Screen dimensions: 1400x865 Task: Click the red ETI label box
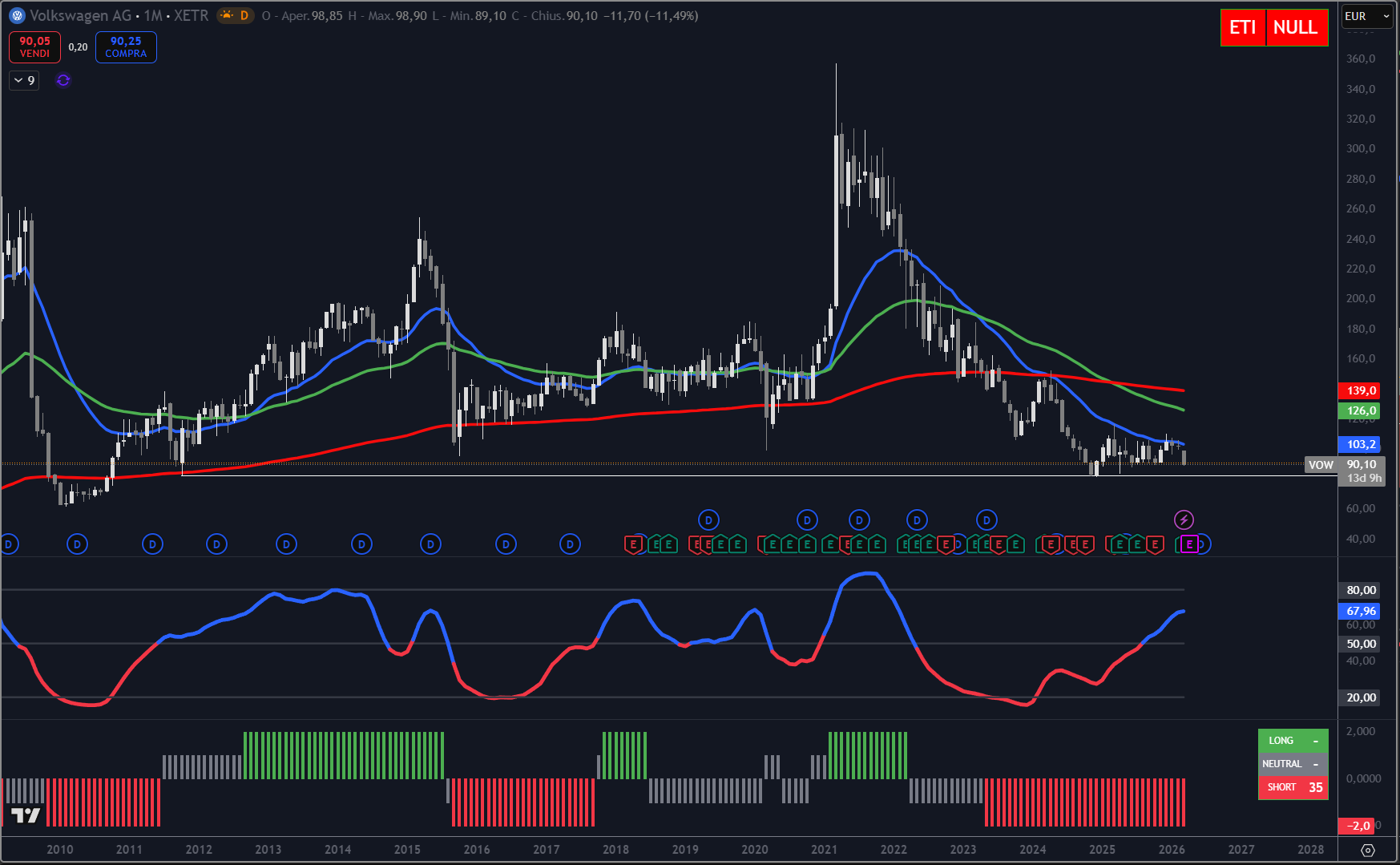click(x=1242, y=28)
